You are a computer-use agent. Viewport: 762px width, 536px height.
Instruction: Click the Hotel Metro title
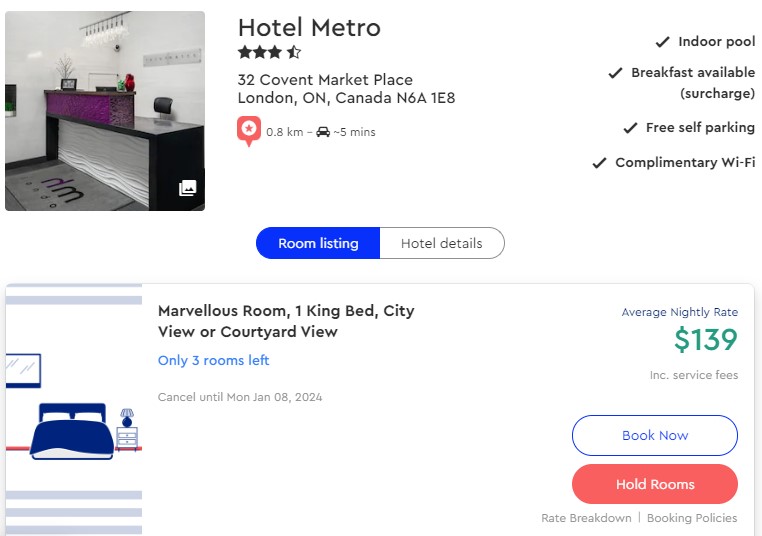(309, 27)
